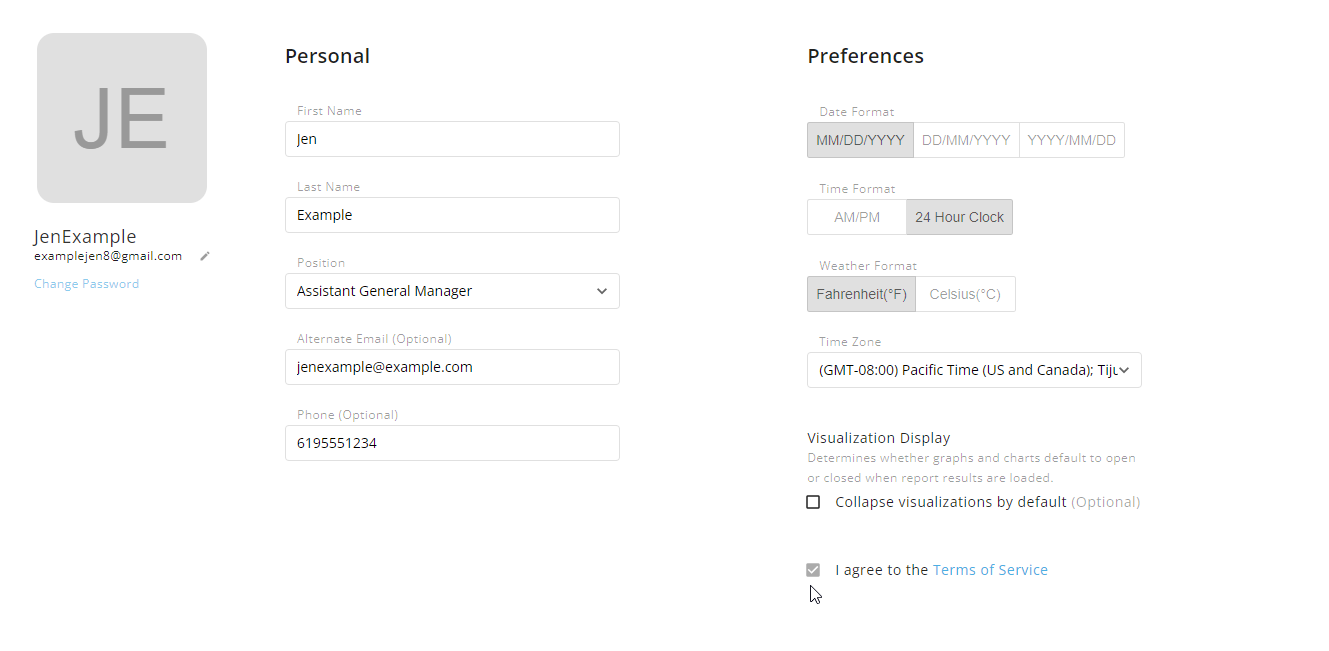Click the Last Name input field
This screenshot has width=1329, height=651.
click(x=452, y=215)
